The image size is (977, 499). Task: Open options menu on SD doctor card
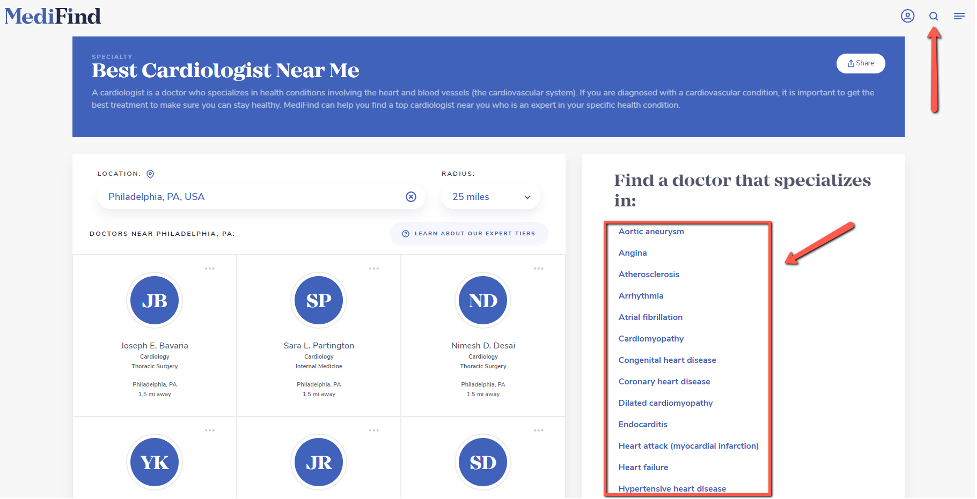[x=538, y=430]
